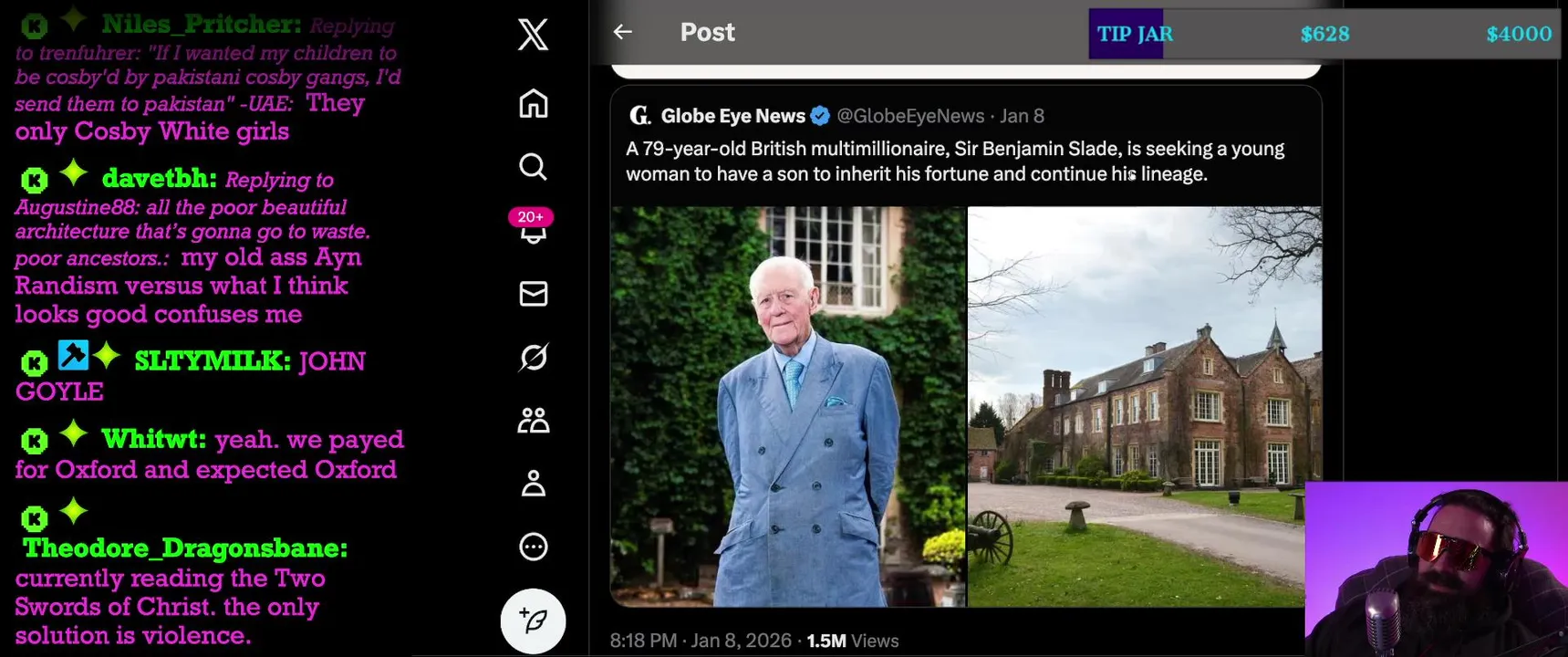Open Messages envelope icon
This screenshot has height=657, width=1568.
coord(534,293)
